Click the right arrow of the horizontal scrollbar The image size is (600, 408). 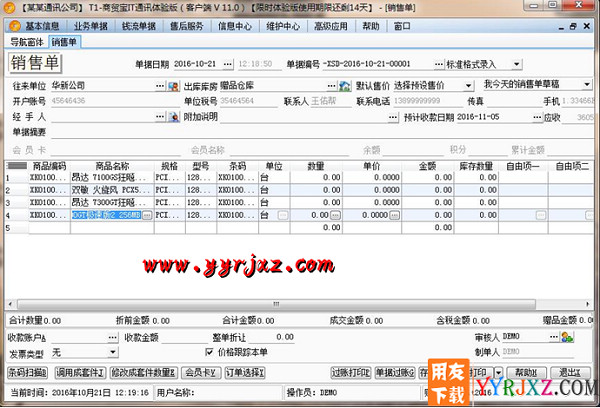588,304
